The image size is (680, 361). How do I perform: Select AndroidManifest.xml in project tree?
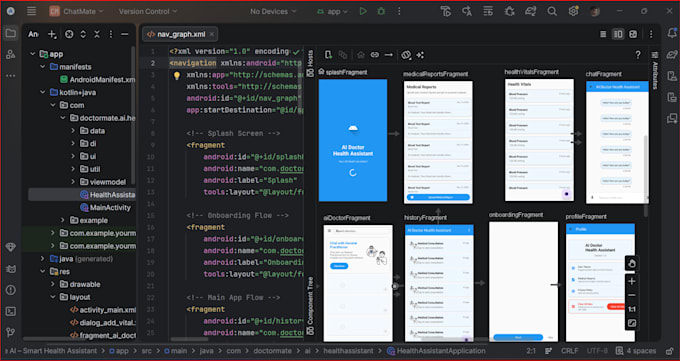pos(97,79)
